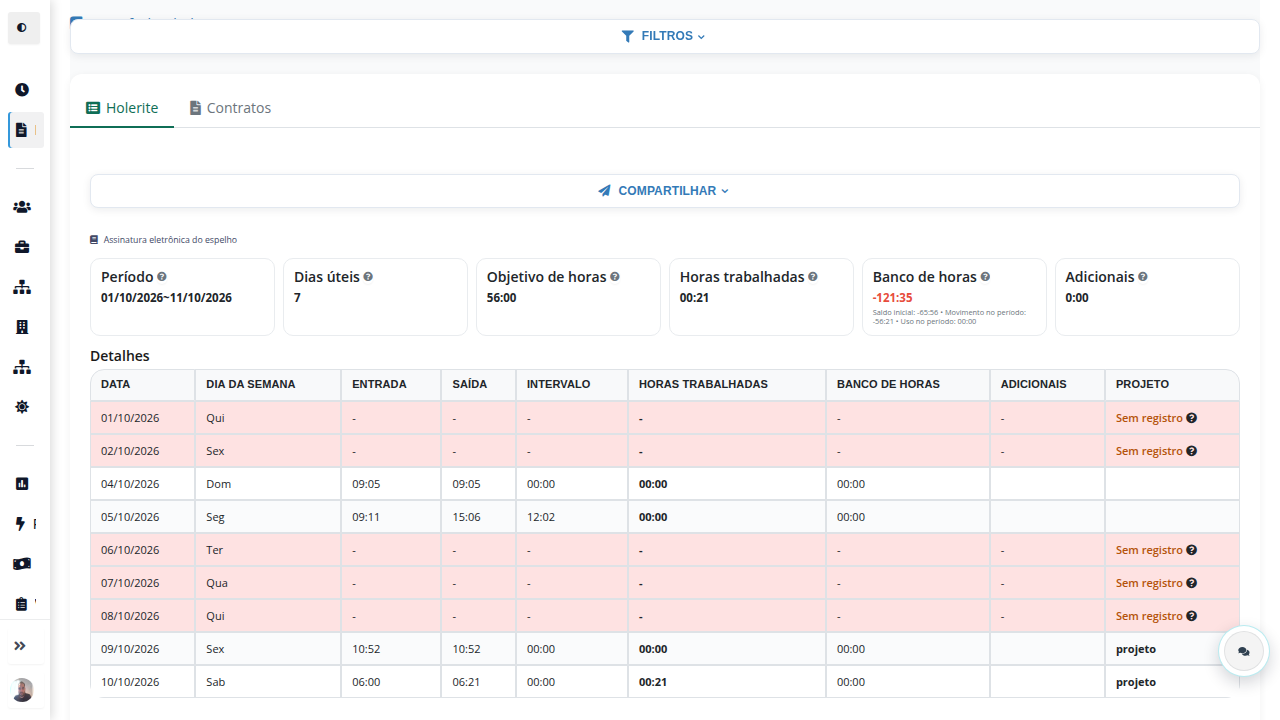Switch to the Holerite tab
This screenshot has height=720, width=1280.
click(122, 108)
